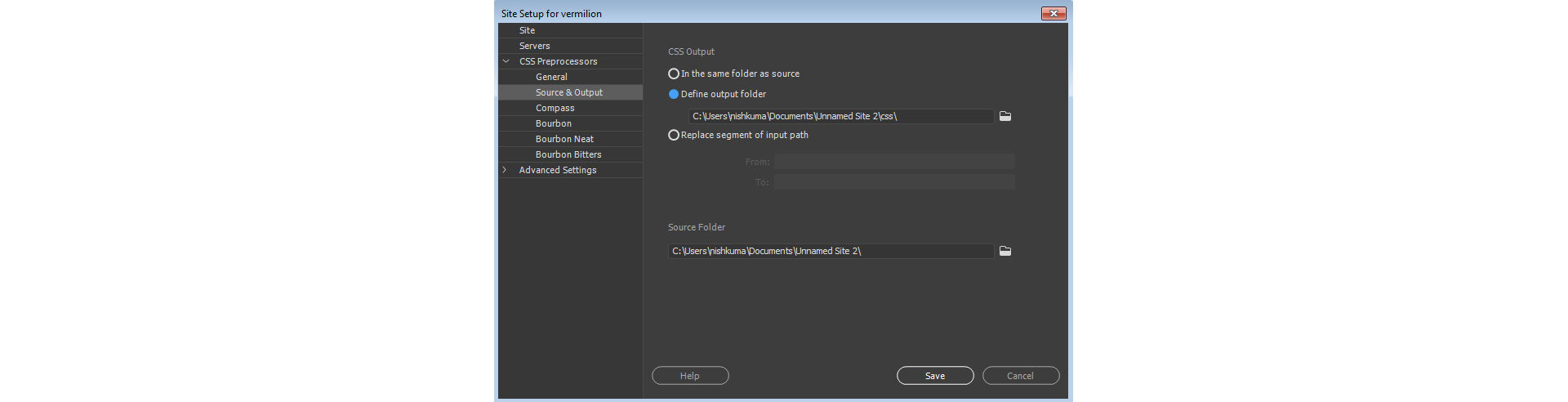The width and height of the screenshot is (1568, 402).
Task: Select the Source & Output item
Action: click(x=569, y=92)
